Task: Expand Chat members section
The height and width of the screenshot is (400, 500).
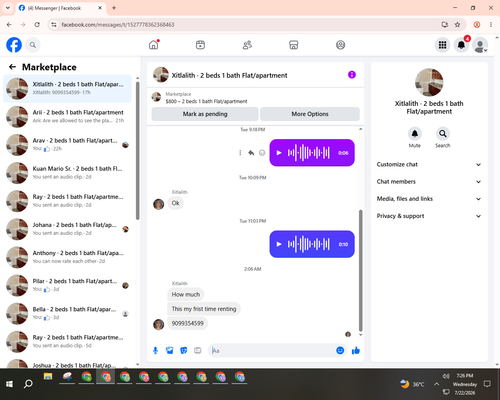Action: (429, 182)
